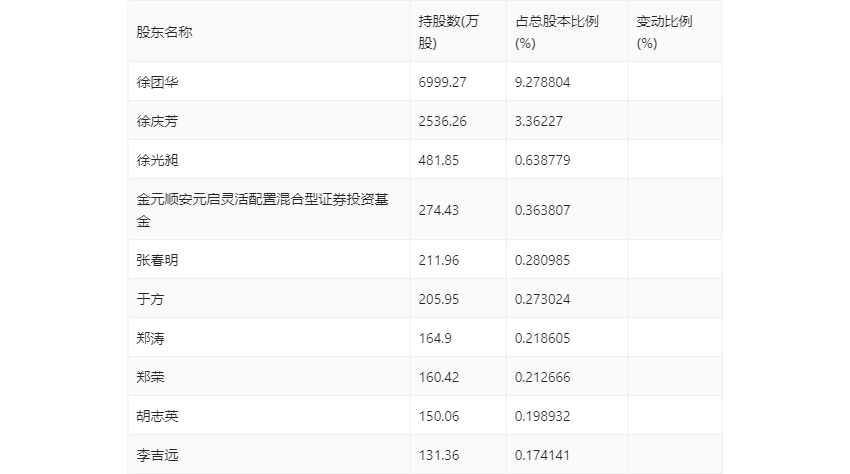The height and width of the screenshot is (474, 850).
Task: Click percentage value 0.363807
Action: pos(543,210)
